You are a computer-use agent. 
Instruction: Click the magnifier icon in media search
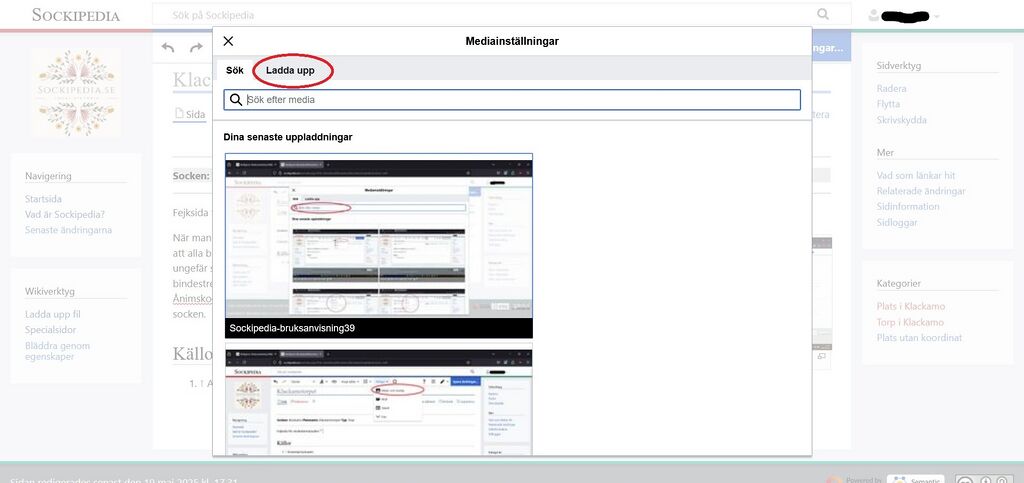click(x=236, y=100)
